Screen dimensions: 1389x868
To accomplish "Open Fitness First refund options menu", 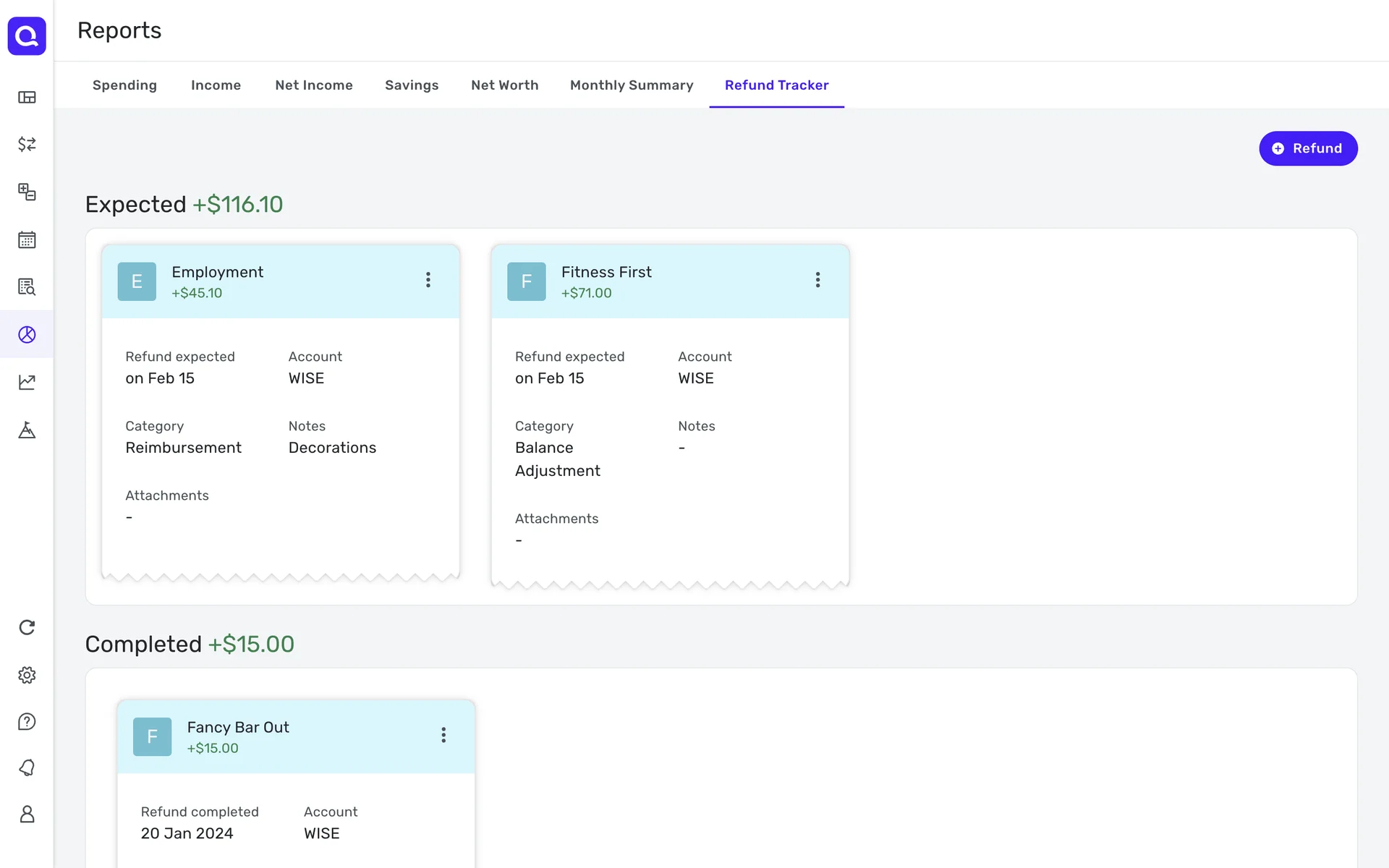I will 817,280.
